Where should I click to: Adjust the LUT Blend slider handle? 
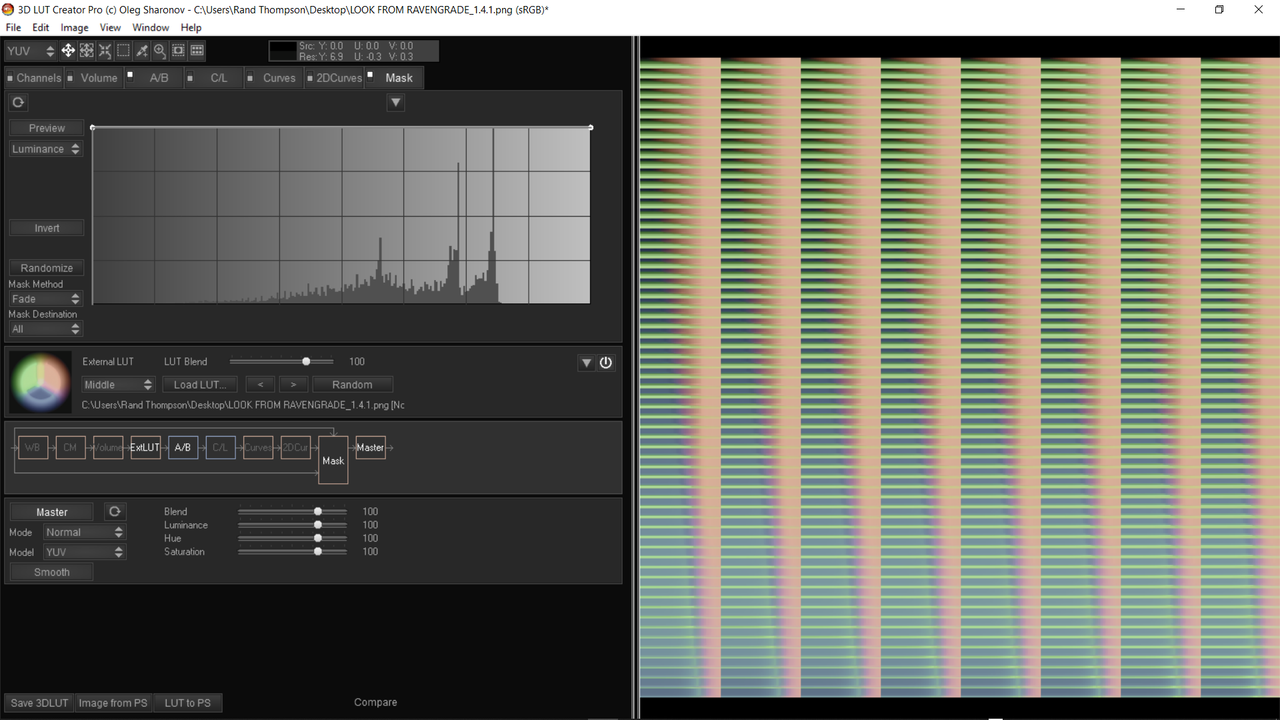[306, 361]
